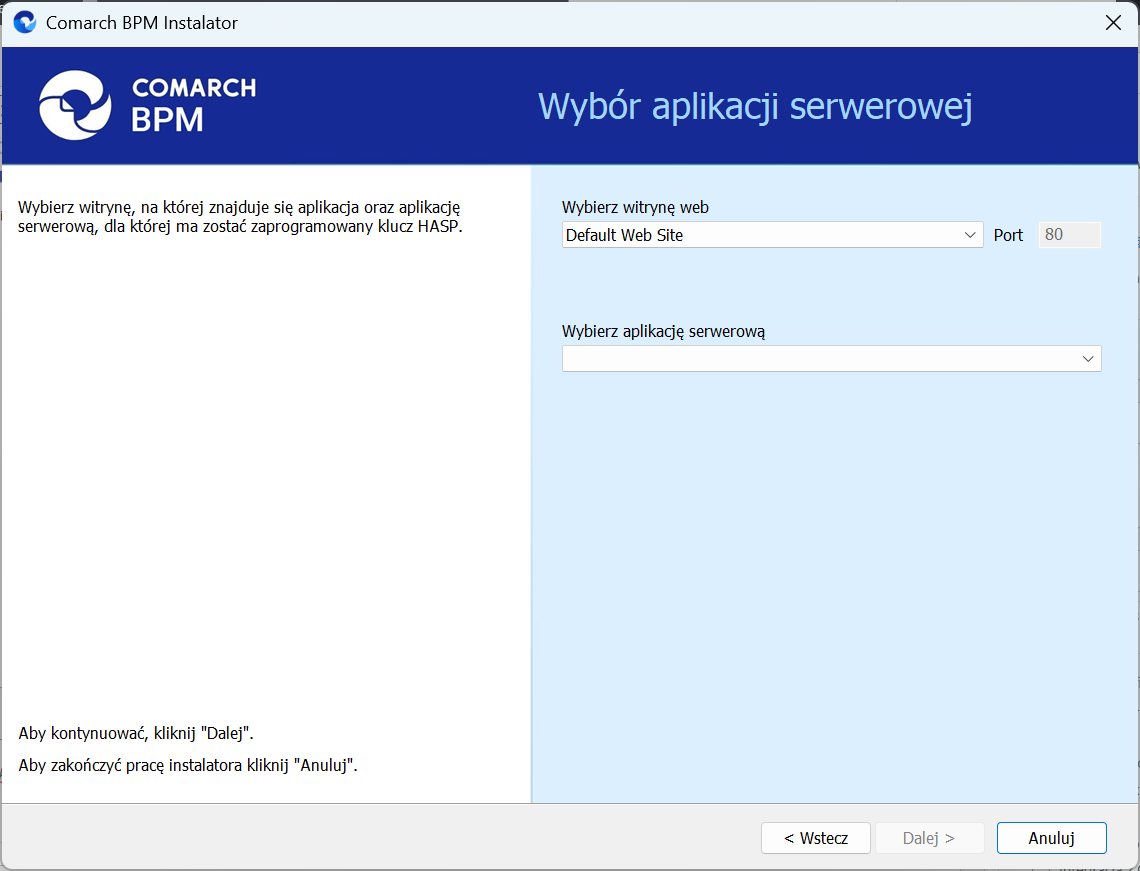Click the Comarch BPM logo in banner
1140x871 pixels.
pyautogui.click(x=148, y=105)
